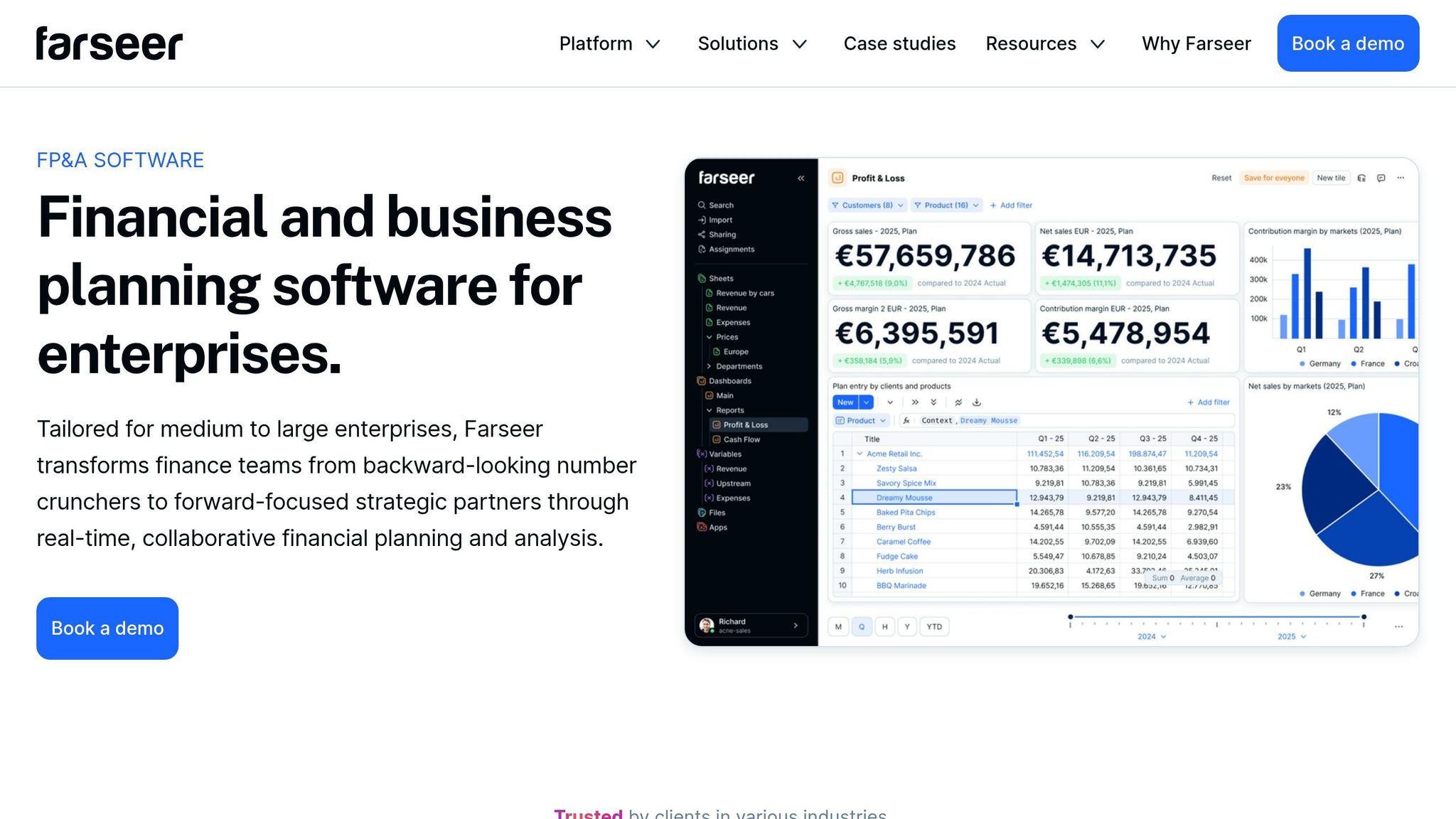Click the Search magnifier icon in the dashboard sidebar
The height and width of the screenshot is (819, 1456).
702,205
